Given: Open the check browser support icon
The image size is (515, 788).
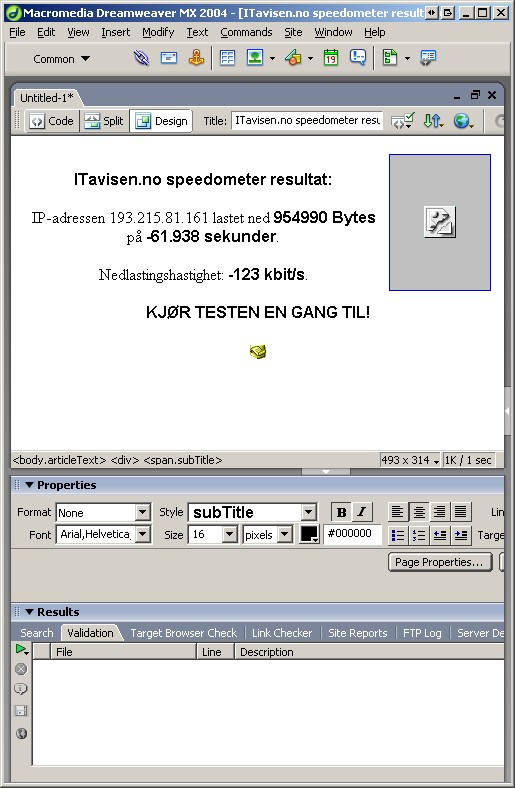Looking at the screenshot, I should click(402, 121).
